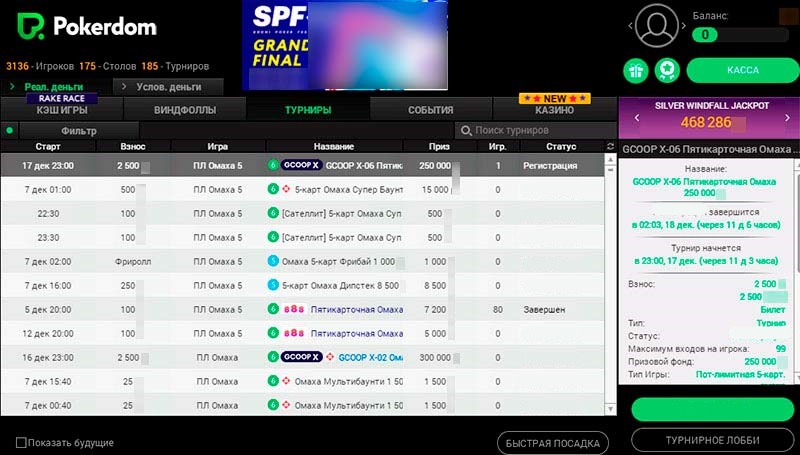Open the user profile avatar
Screen dimensions: 800x455
pos(657,26)
